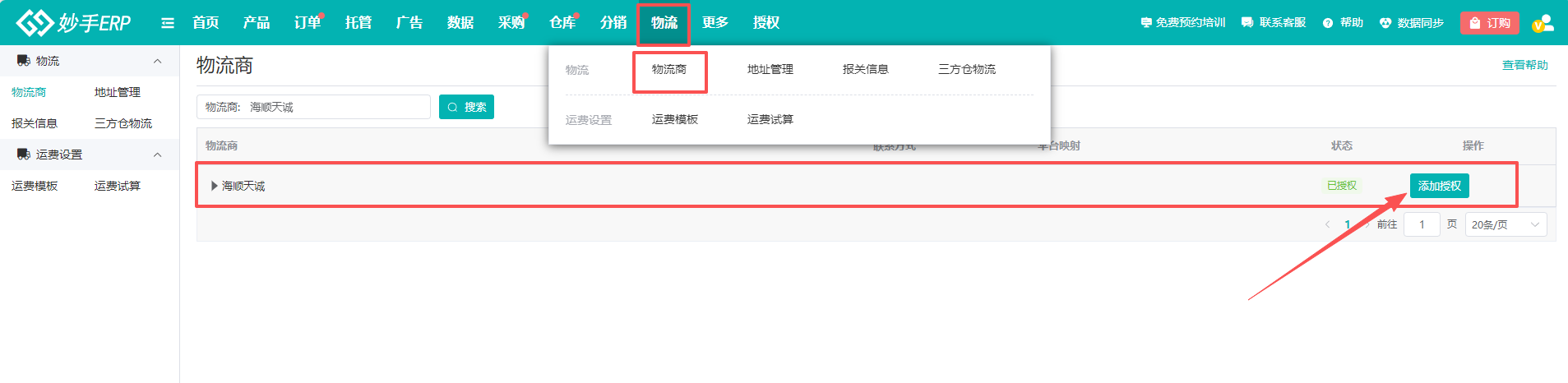
Task: Open the 仓库 top menu
Action: (x=562, y=23)
